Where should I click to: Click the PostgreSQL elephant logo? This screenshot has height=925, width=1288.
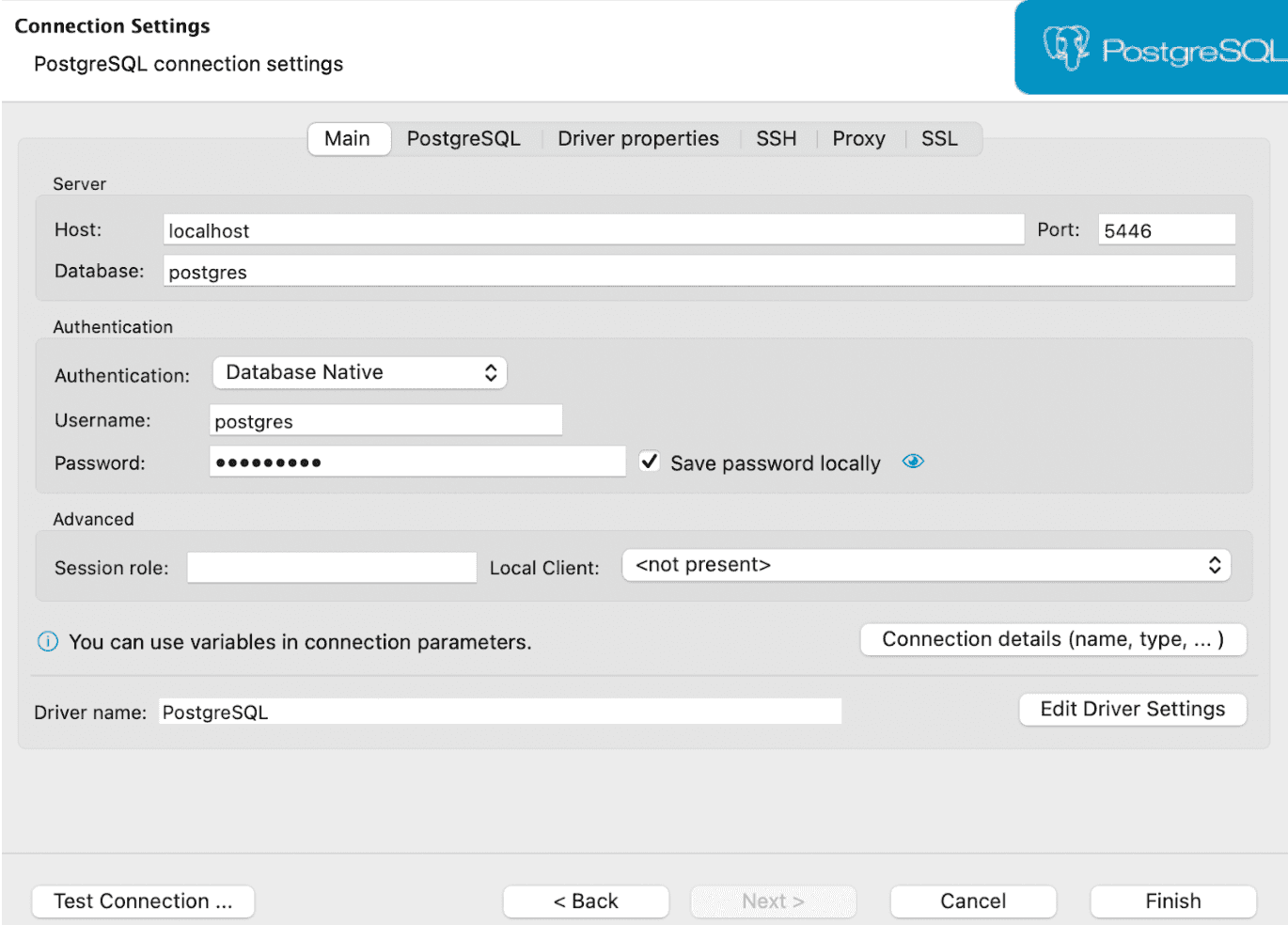coord(1065,46)
